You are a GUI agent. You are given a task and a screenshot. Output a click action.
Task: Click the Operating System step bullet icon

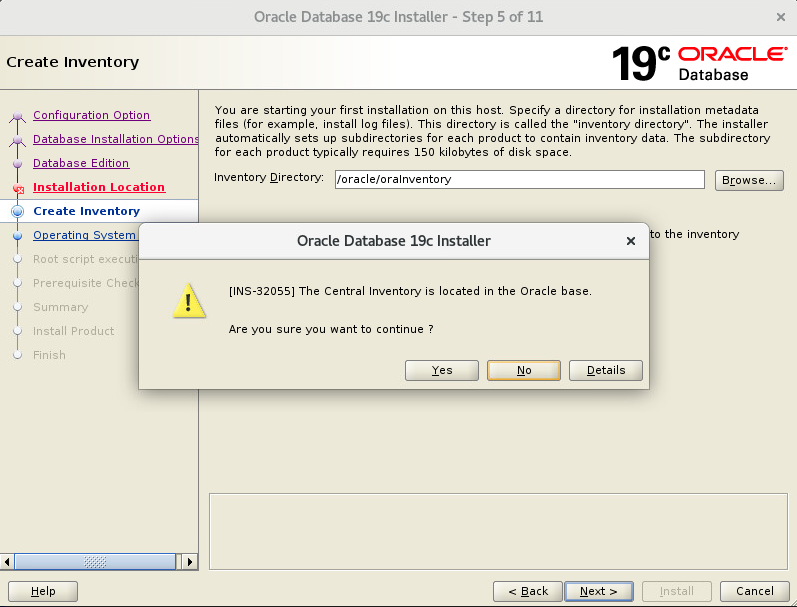(x=18, y=235)
